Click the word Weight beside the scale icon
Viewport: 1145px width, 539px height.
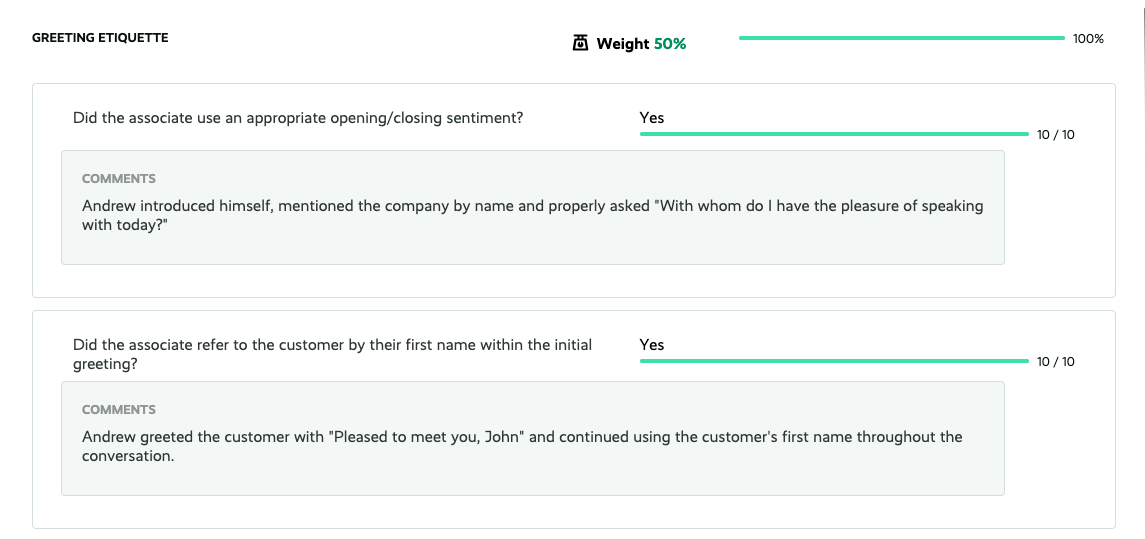click(x=623, y=44)
